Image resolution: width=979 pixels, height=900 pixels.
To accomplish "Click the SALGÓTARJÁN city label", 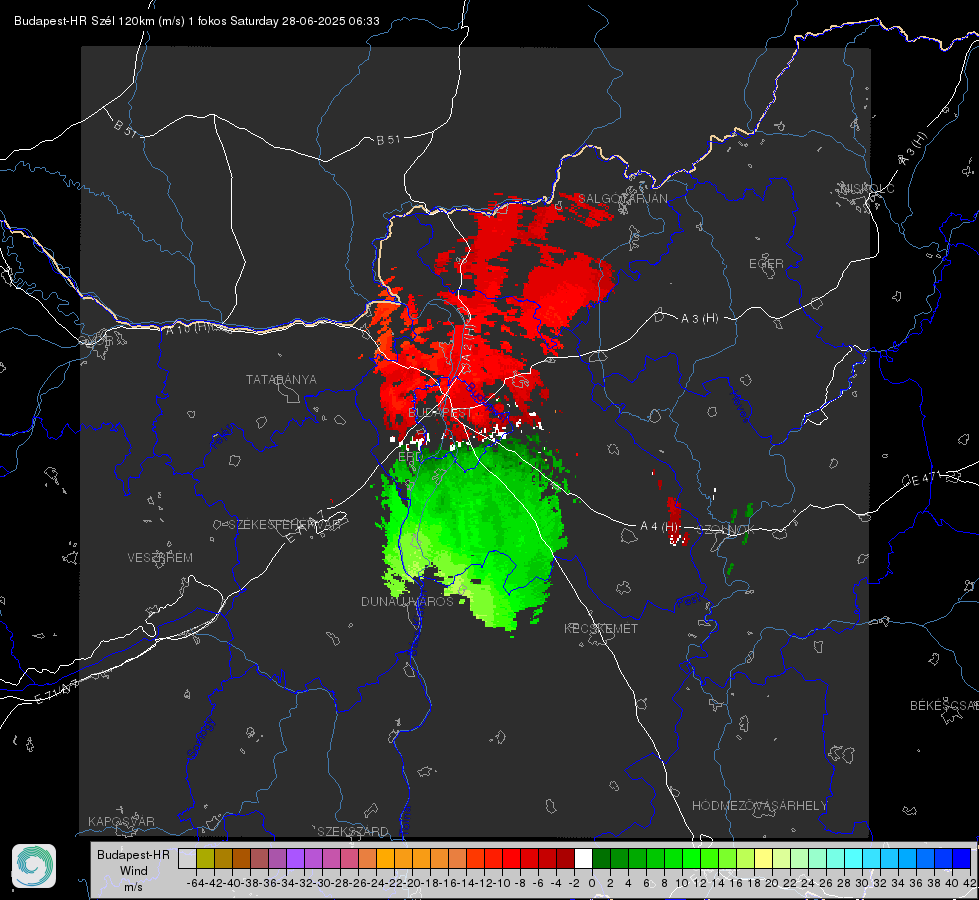I will (x=623, y=199).
